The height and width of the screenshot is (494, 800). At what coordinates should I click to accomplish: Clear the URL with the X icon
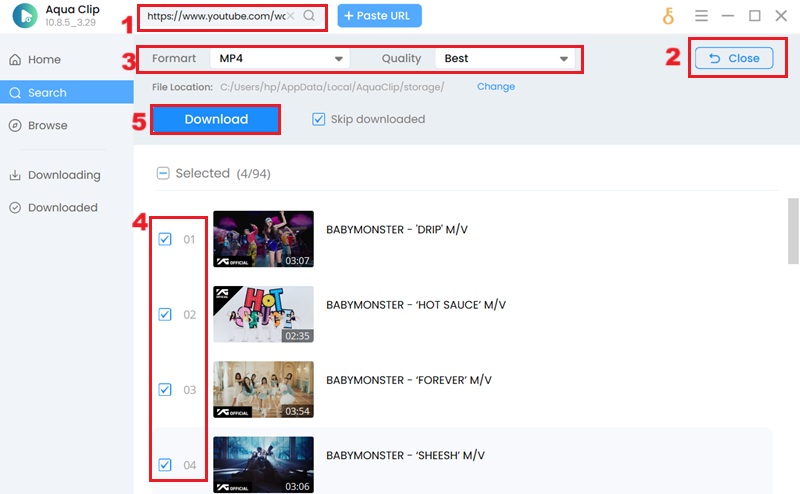(290, 16)
